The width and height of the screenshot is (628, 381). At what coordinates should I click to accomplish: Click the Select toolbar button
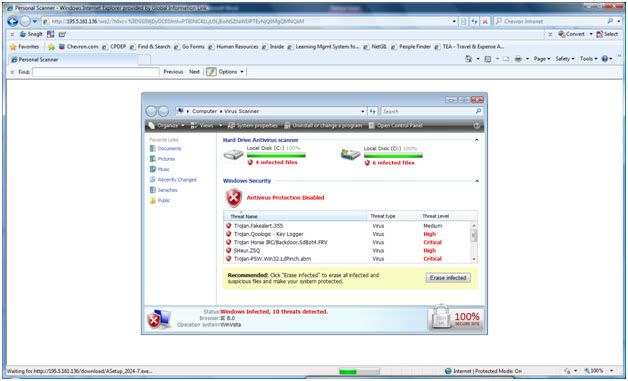pyautogui.click(x=607, y=34)
